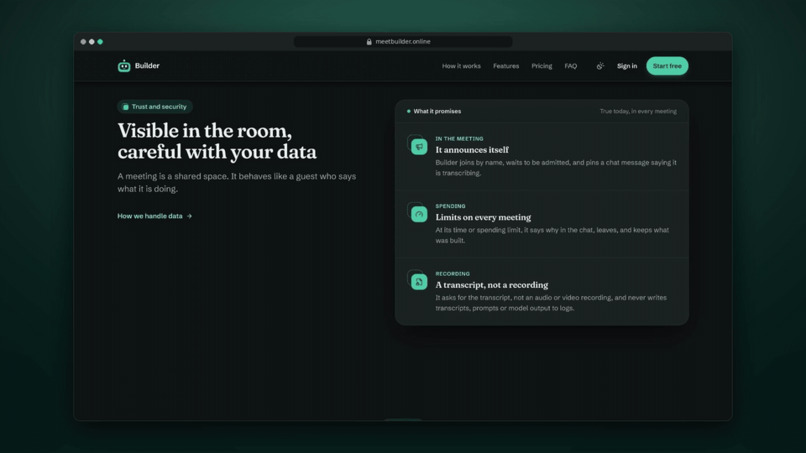Click the A transcript, not a recording heading
The height and width of the screenshot is (453, 806).
(491, 285)
